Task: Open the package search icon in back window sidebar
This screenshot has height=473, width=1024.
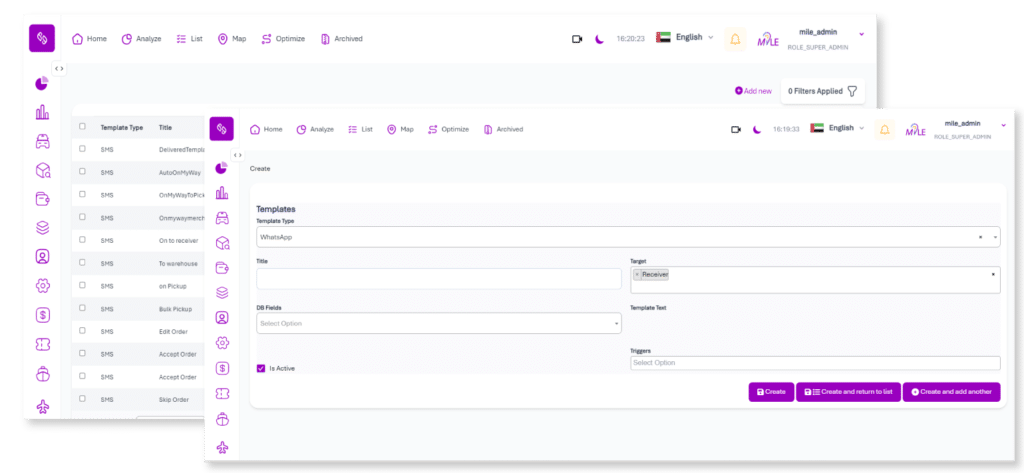Action: (x=43, y=171)
